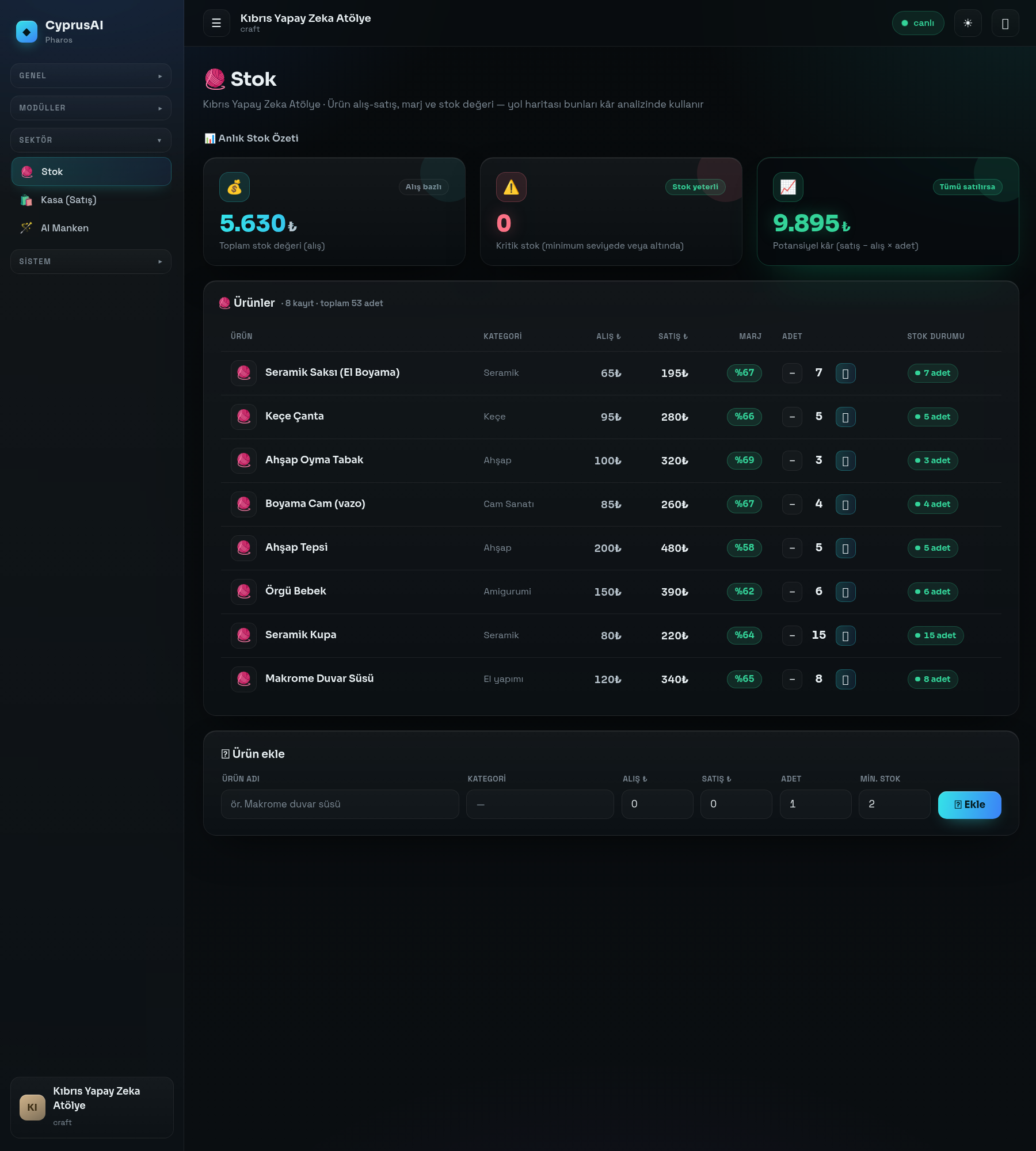
Task: Click the Tümü satılırsa badge
Action: click(x=968, y=187)
